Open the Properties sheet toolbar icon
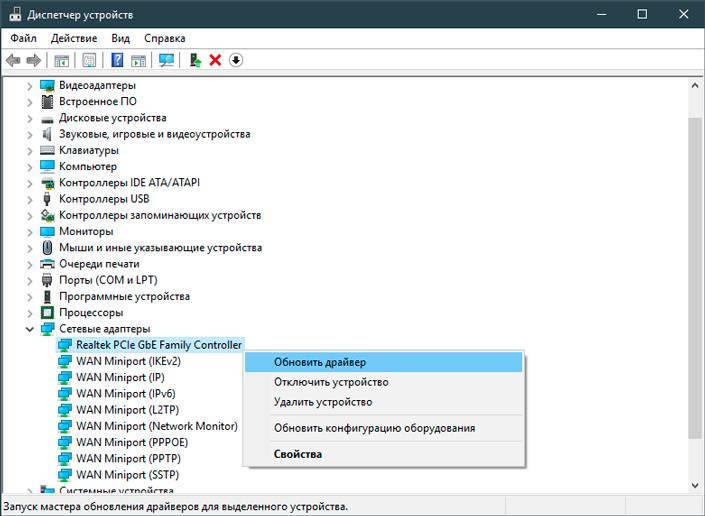 [89, 60]
